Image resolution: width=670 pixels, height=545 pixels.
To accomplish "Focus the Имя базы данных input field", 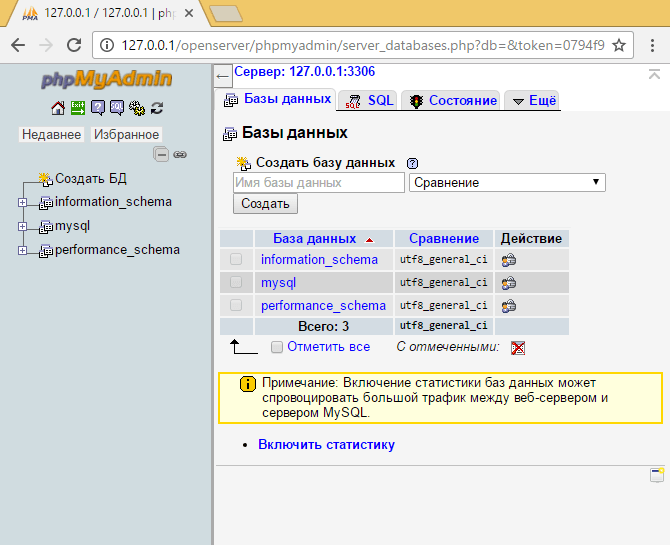I will pos(319,183).
